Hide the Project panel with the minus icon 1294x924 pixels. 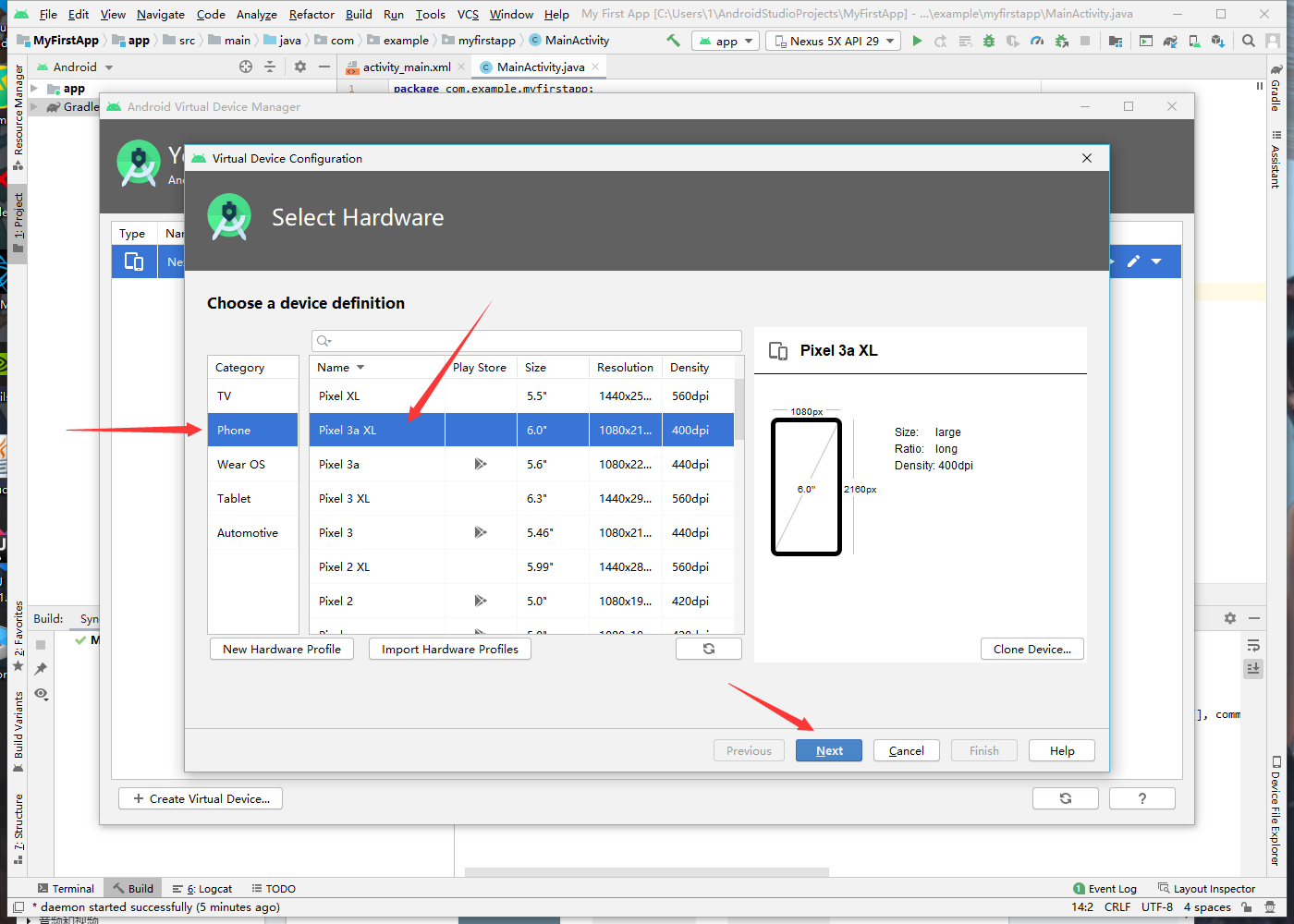click(x=324, y=67)
